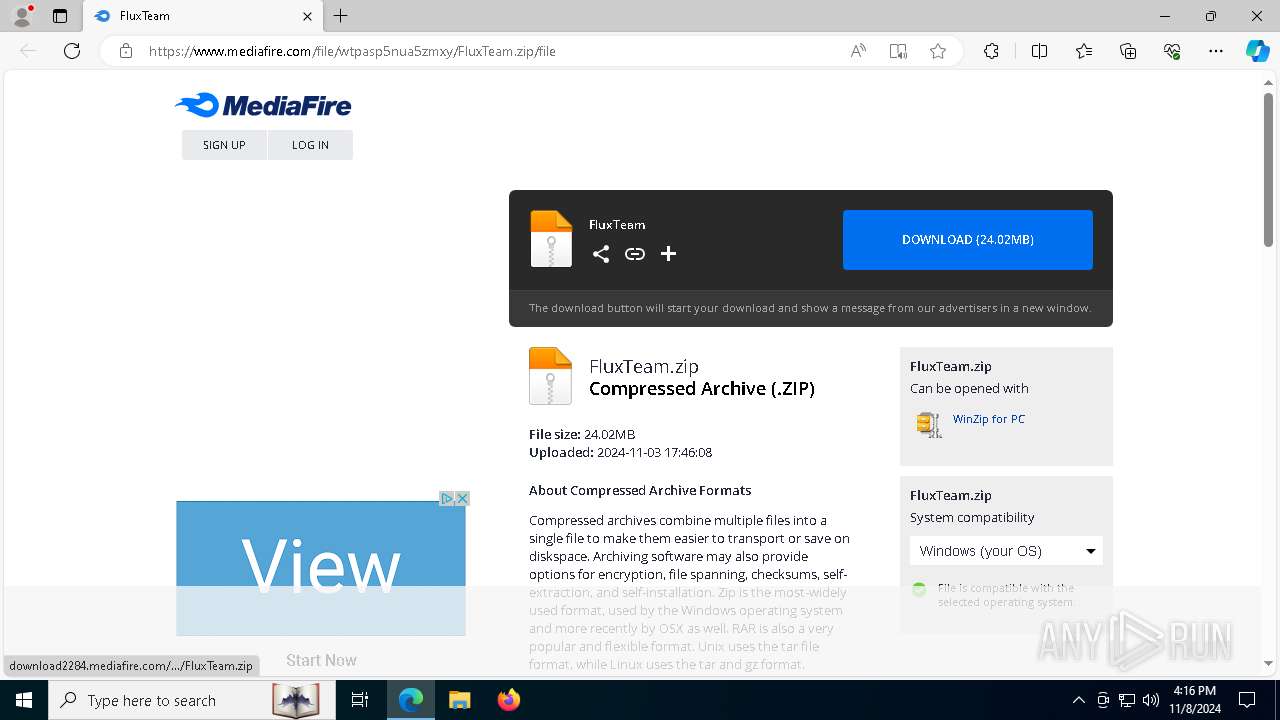Screen dimensions: 1280x720
Task: Click LOG IN
Action: tap(310, 145)
